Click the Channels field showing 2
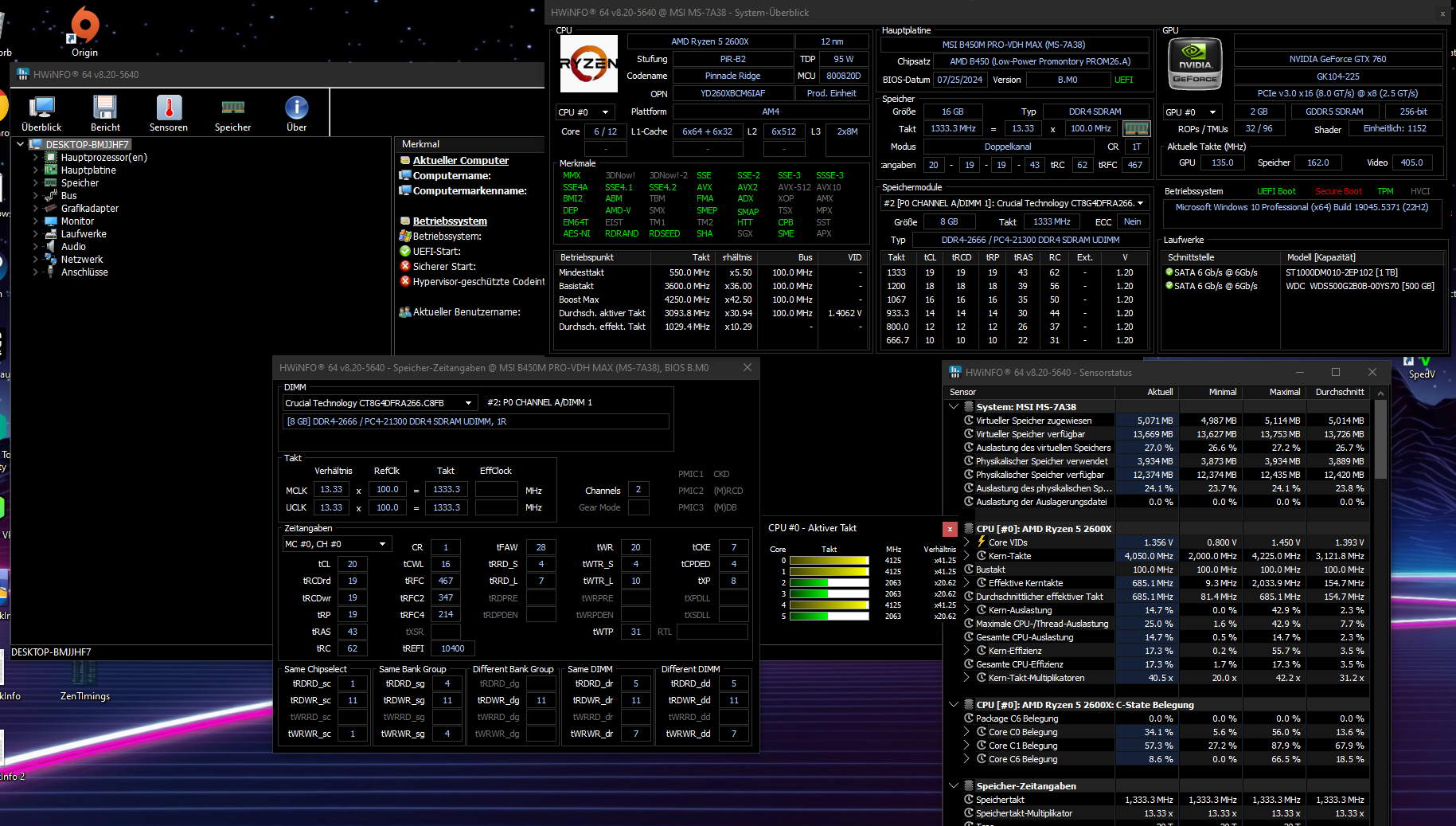This screenshot has height=826, width=1456. [638, 490]
